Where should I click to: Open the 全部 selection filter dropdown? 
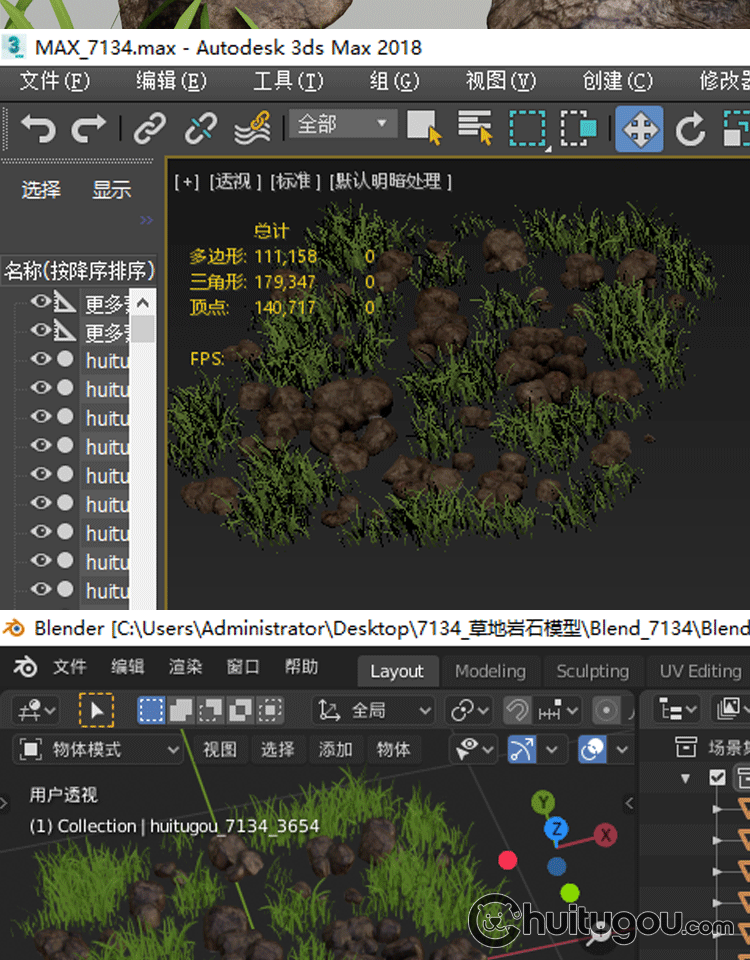tap(342, 125)
